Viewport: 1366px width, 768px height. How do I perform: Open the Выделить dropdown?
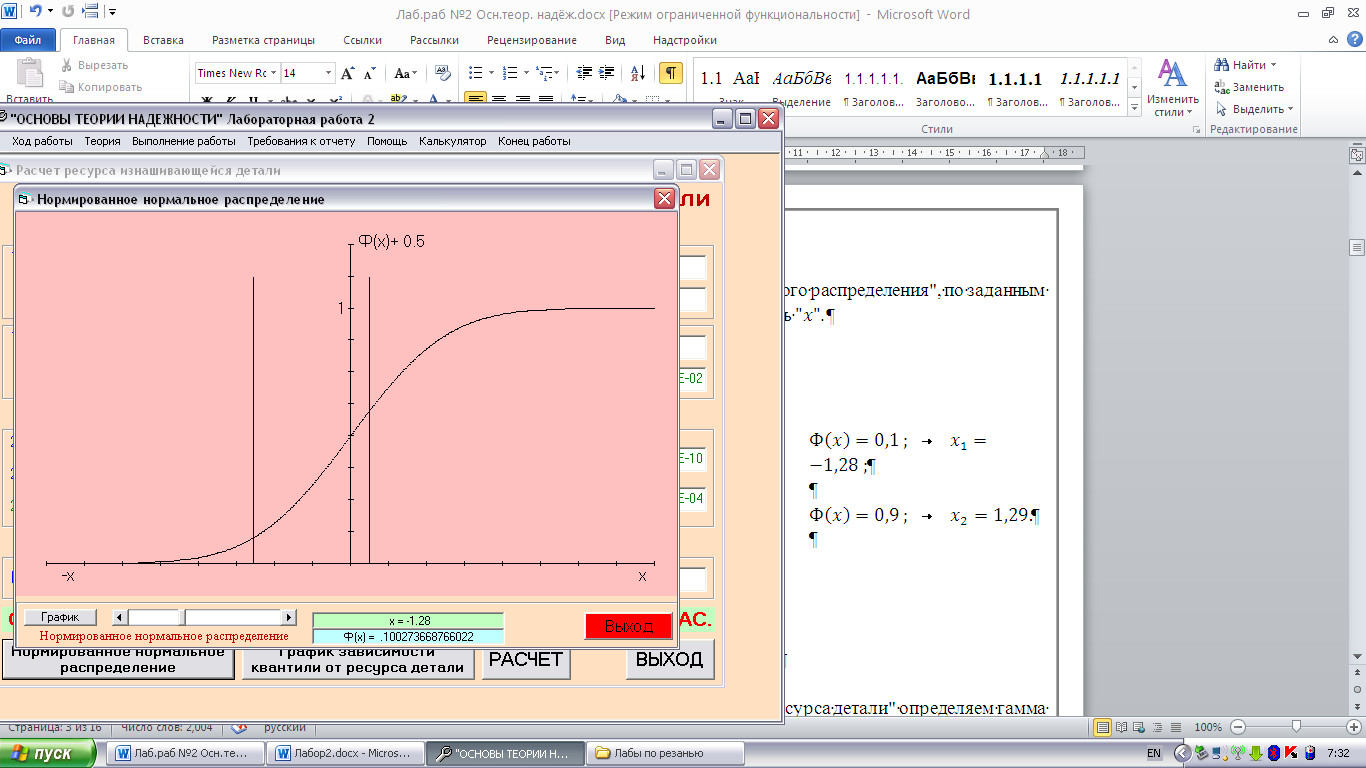(1254, 109)
